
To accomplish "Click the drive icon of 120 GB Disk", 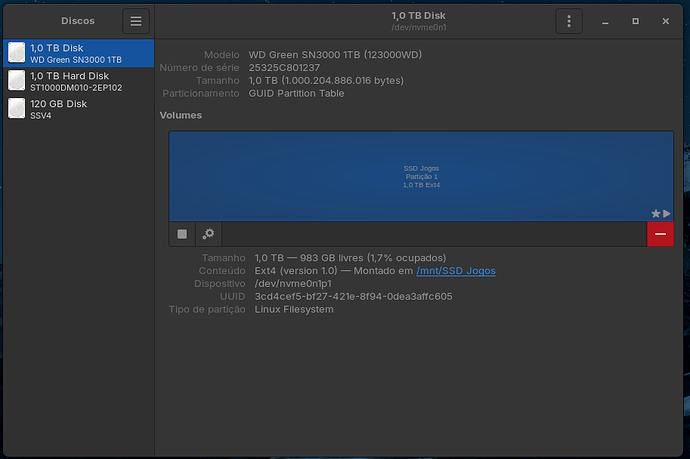I will coord(17,108).
